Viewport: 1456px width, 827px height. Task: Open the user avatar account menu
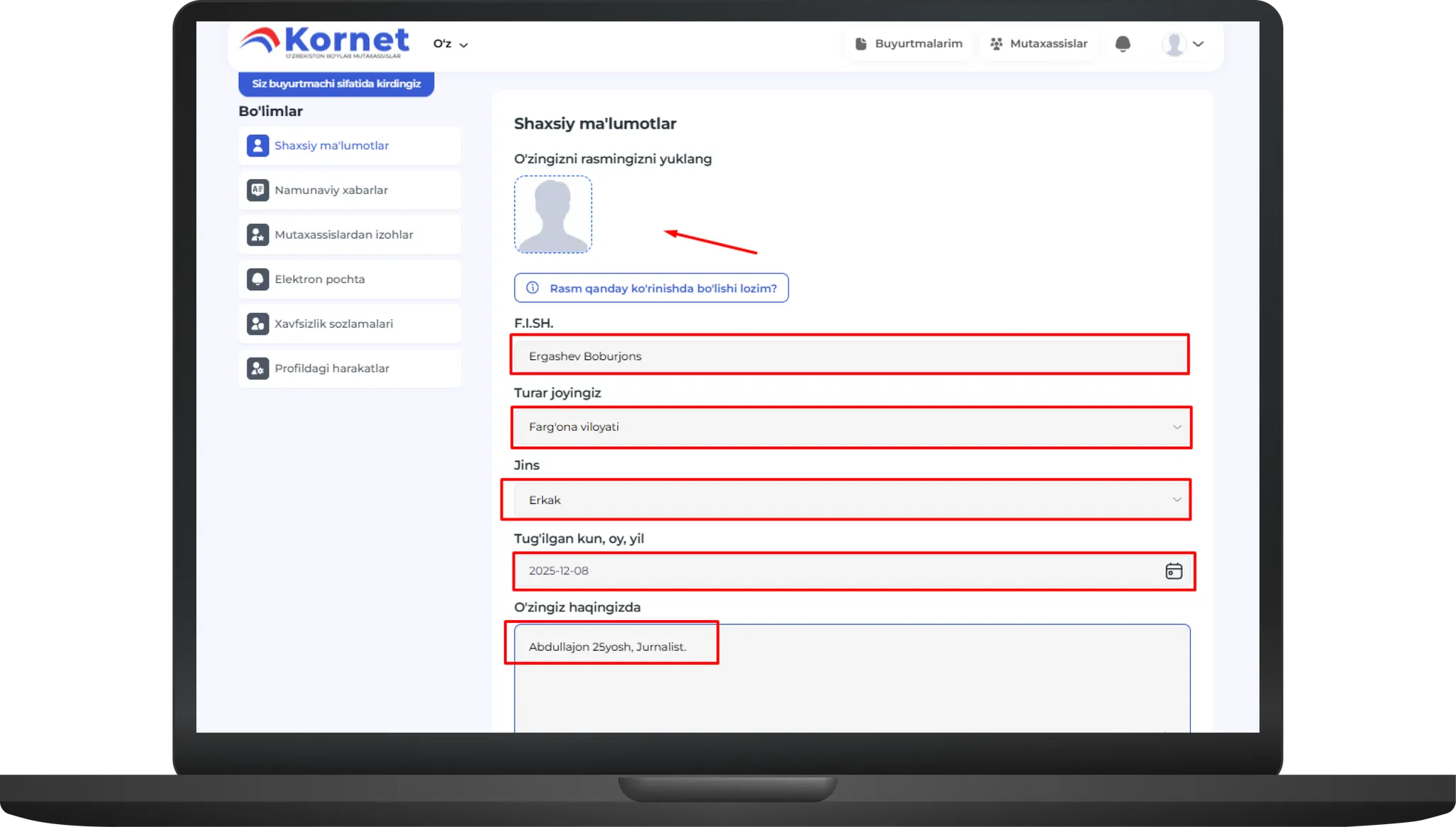pyautogui.click(x=1183, y=44)
